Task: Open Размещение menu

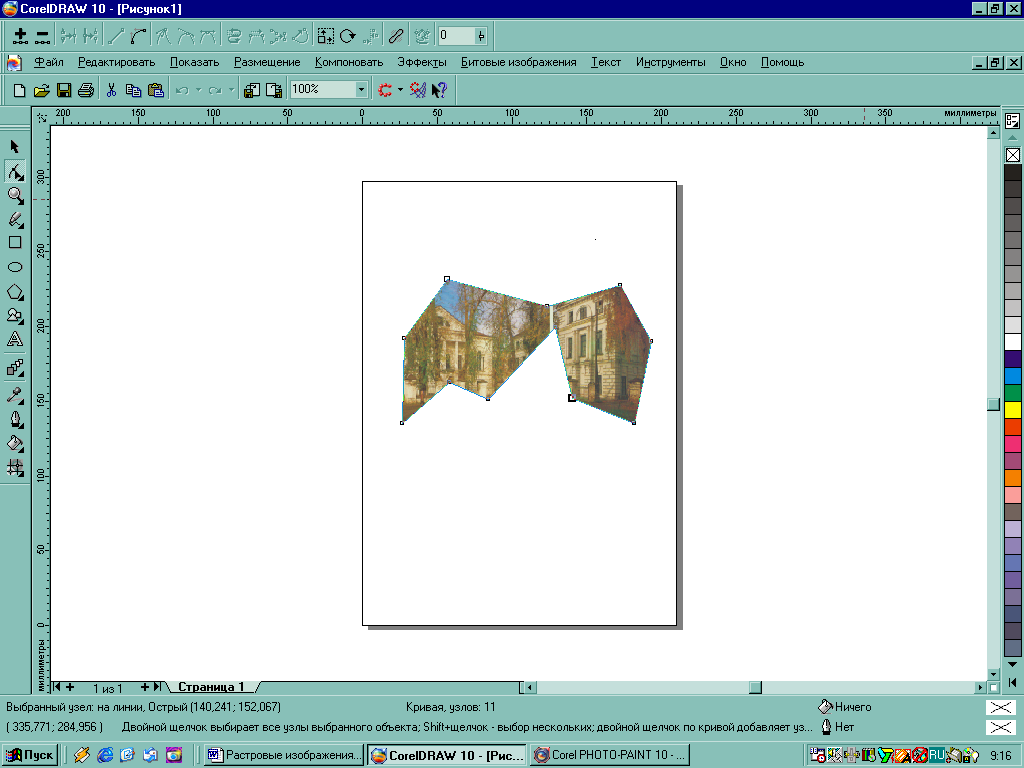Action: click(267, 62)
